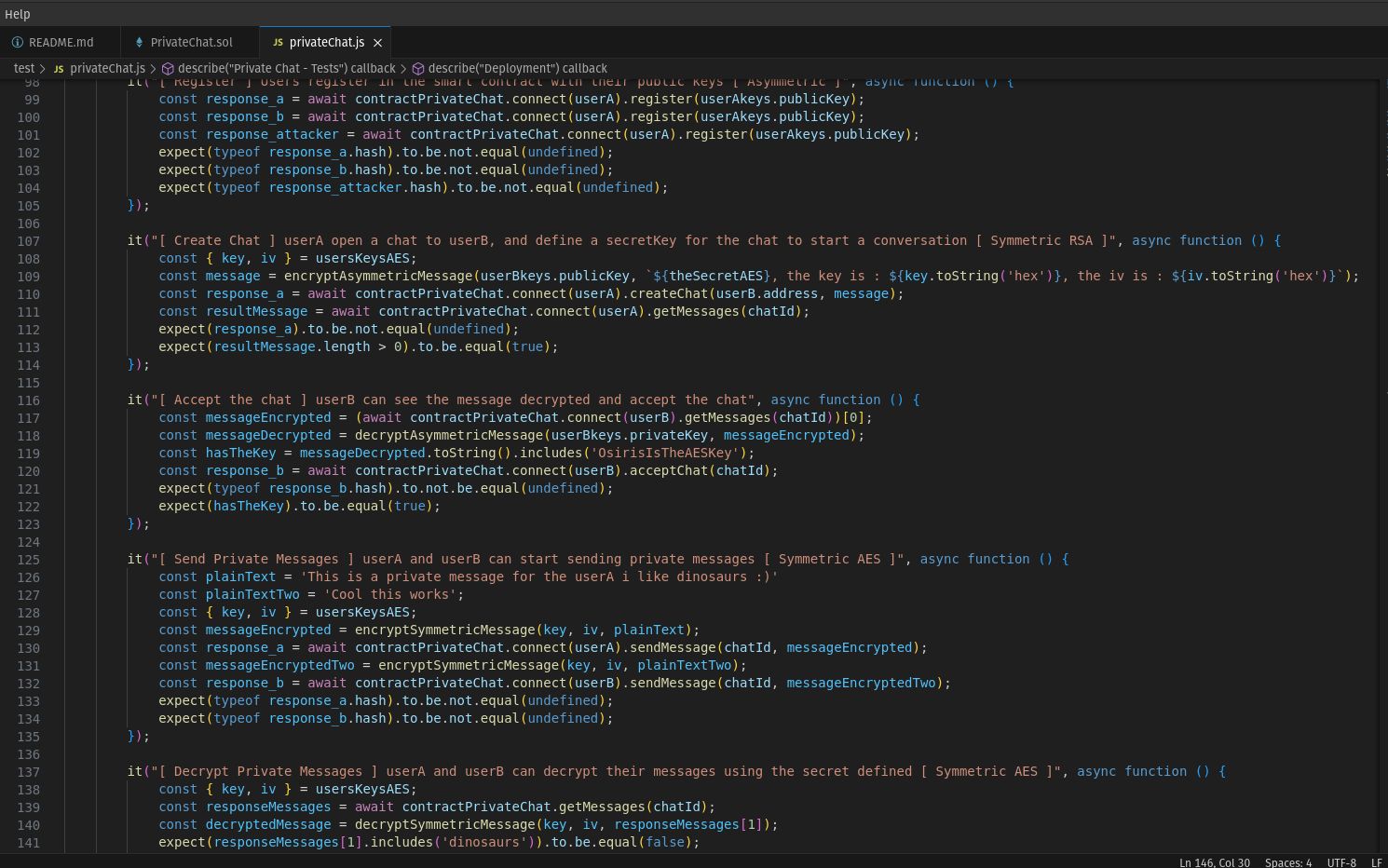The height and width of the screenshot is (868, 1388).
Task: Click 'encryptAsymmetricMessage' on line 109
Action: tap(378, 276)
